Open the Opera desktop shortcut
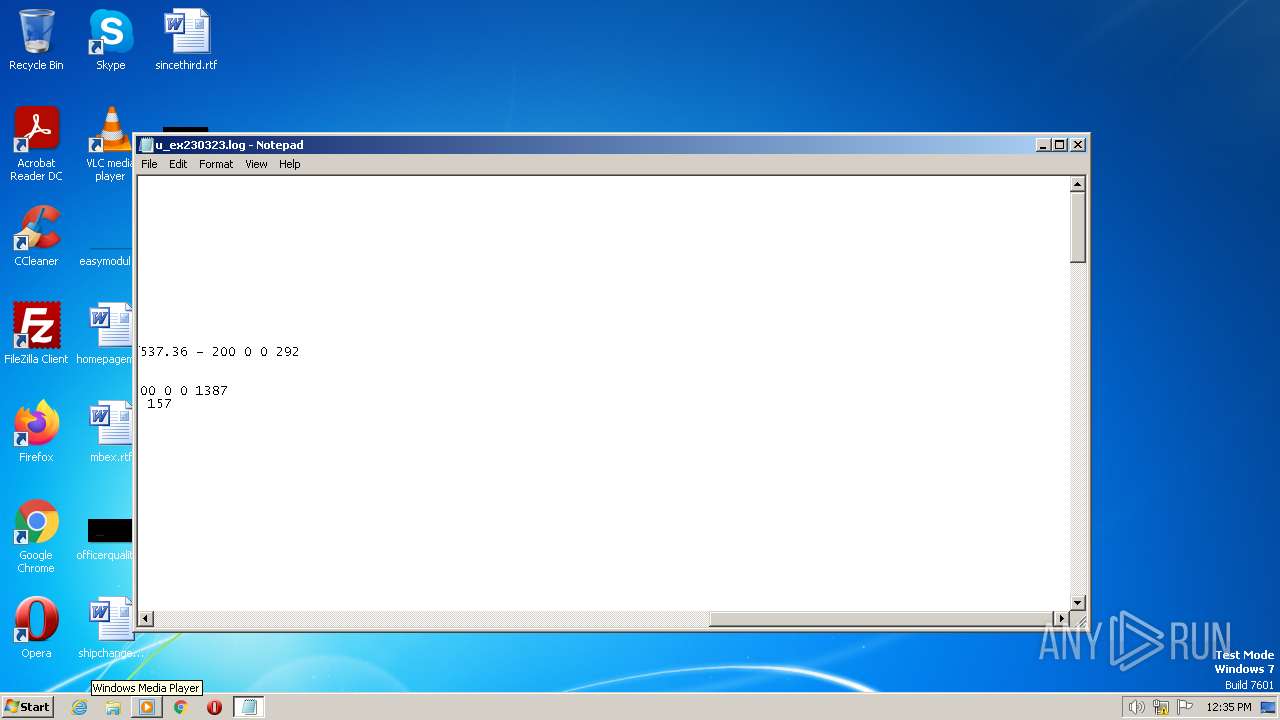This screenshot has height=720, width=1280. (x=36, y=627)
